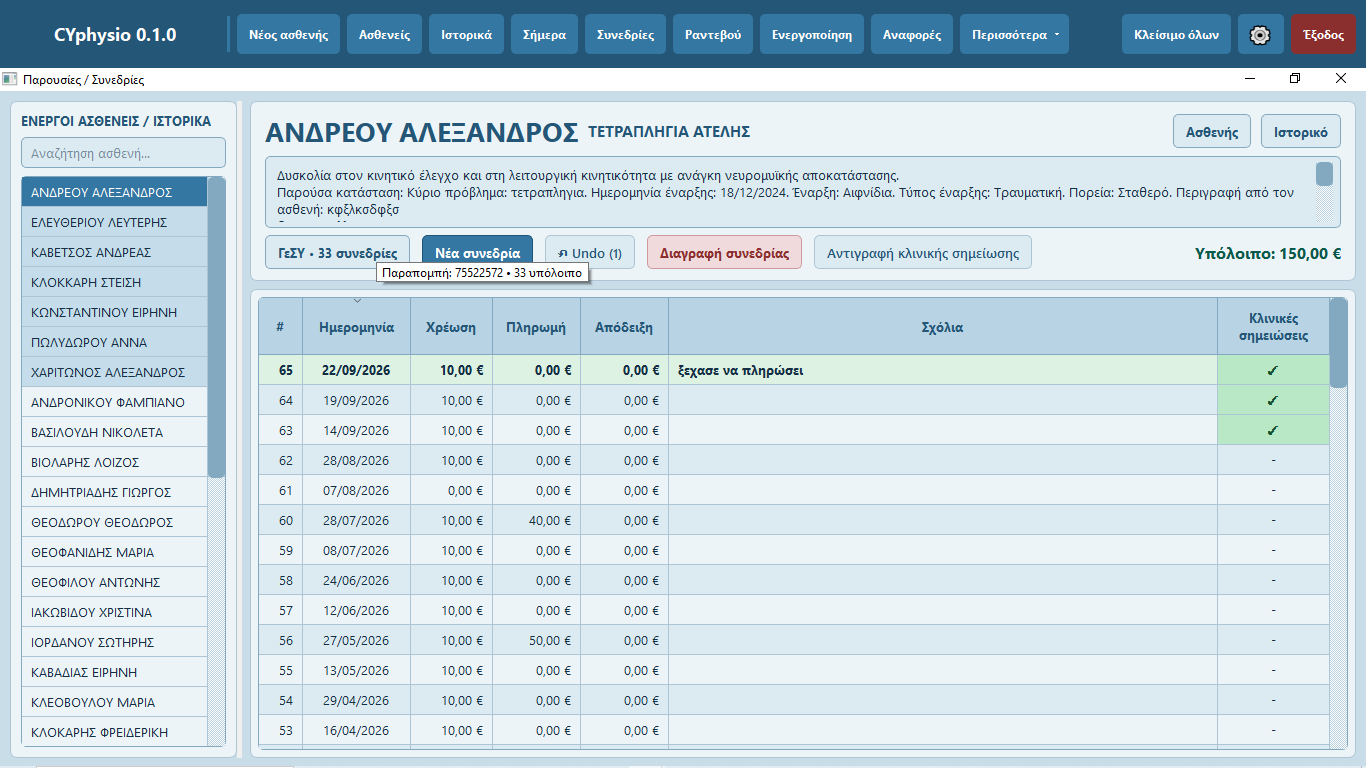Screen dimensions: 1366x768
Task: Select patient ΘΕΟΦΑΝΙΔΗΣ ΜΑΡΙΑ
Action: 114,552
